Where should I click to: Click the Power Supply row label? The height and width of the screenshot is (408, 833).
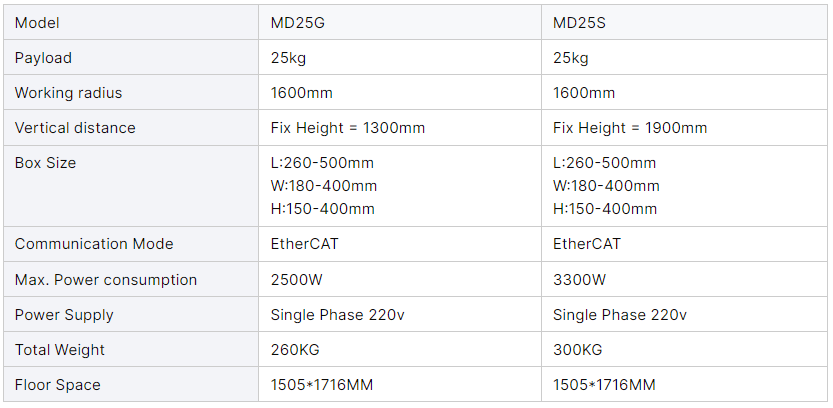pos(64,315)
